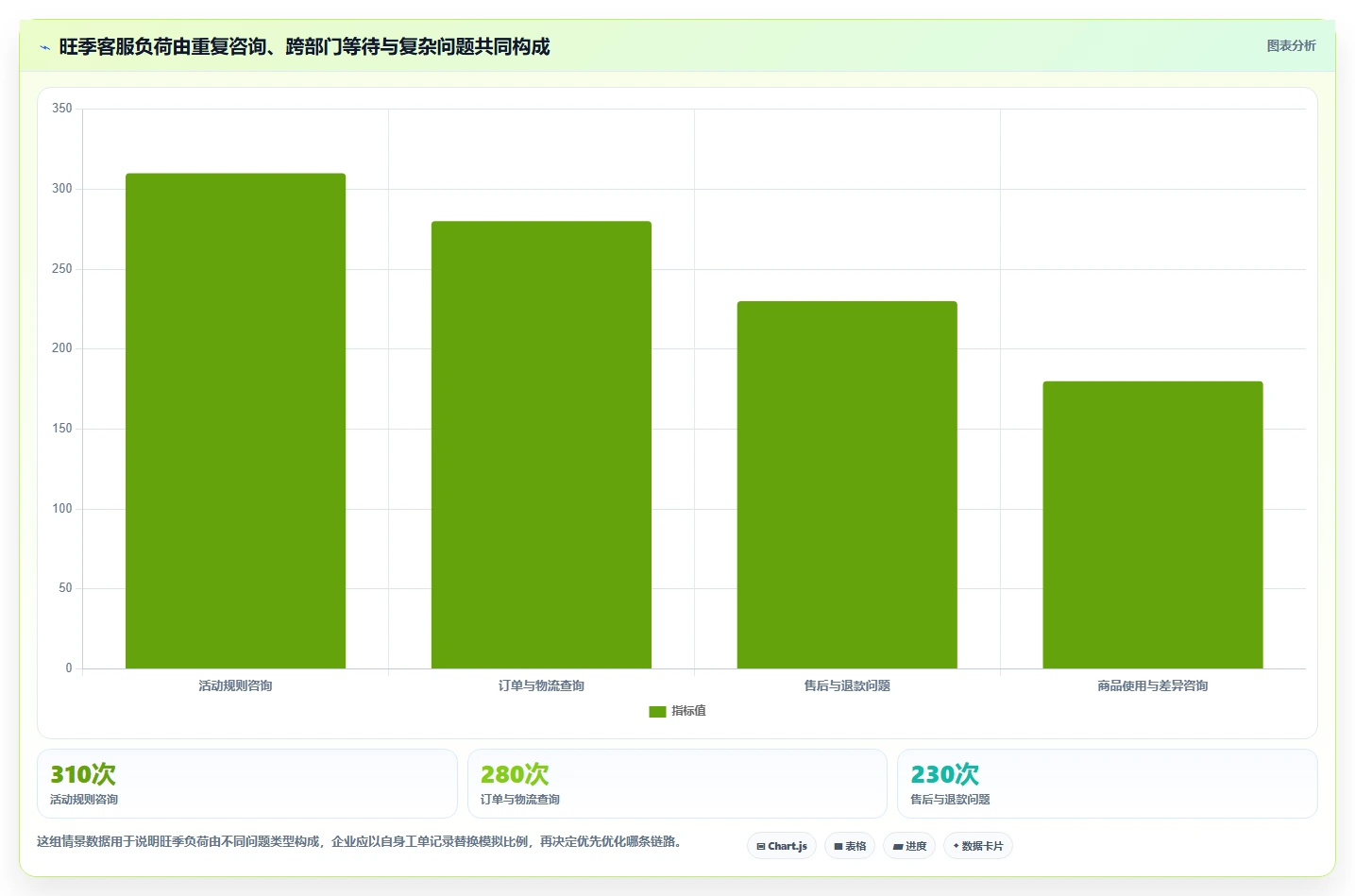Click the footnote text 这组情景数据
The height and width of the screenshot is (896, 1355).
pyautogui.click(x=359, y=841)
